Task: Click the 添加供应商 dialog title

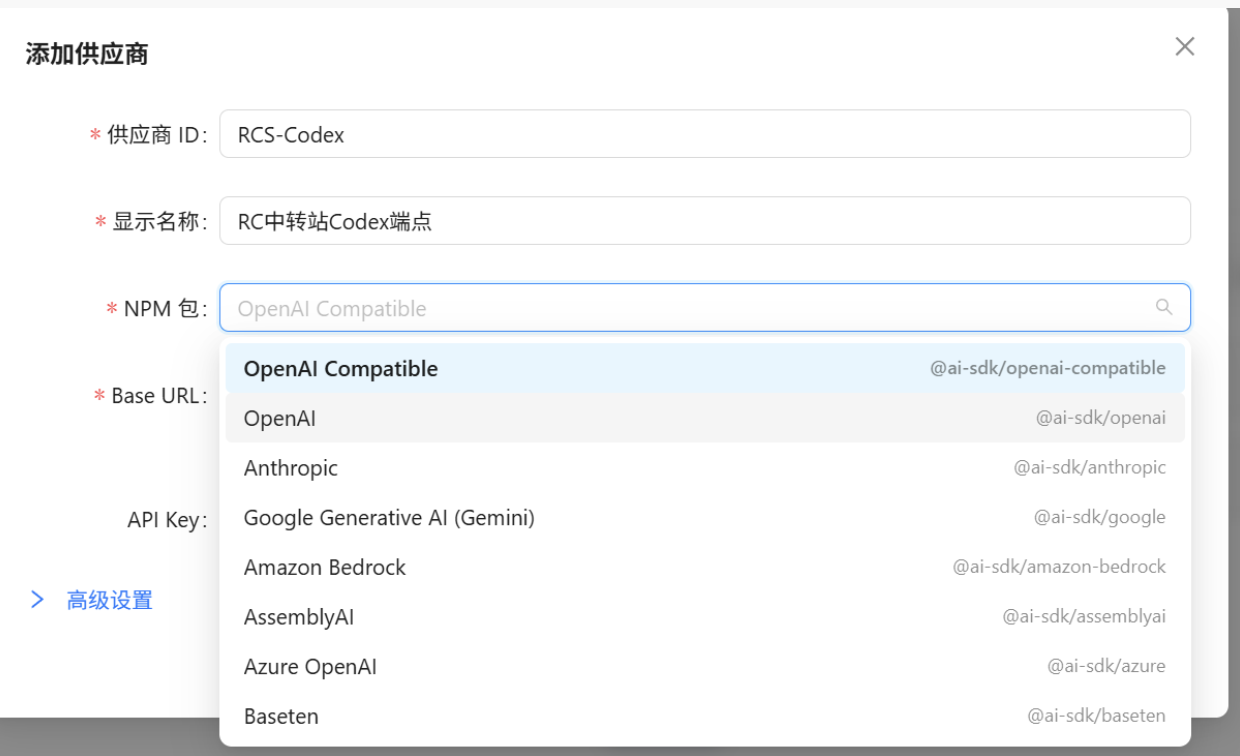Action: [x=87, y=55]
